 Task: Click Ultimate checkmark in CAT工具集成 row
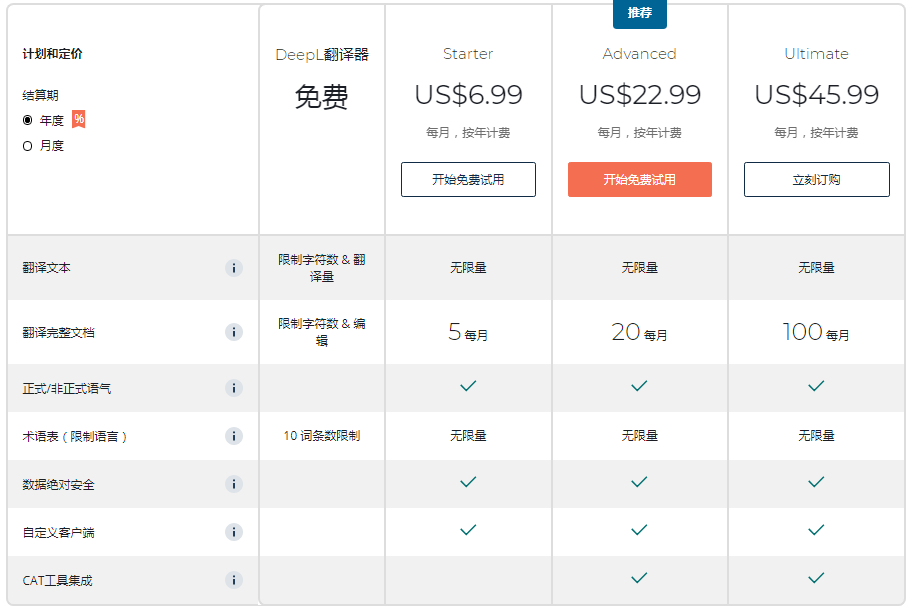click(816, 578)
